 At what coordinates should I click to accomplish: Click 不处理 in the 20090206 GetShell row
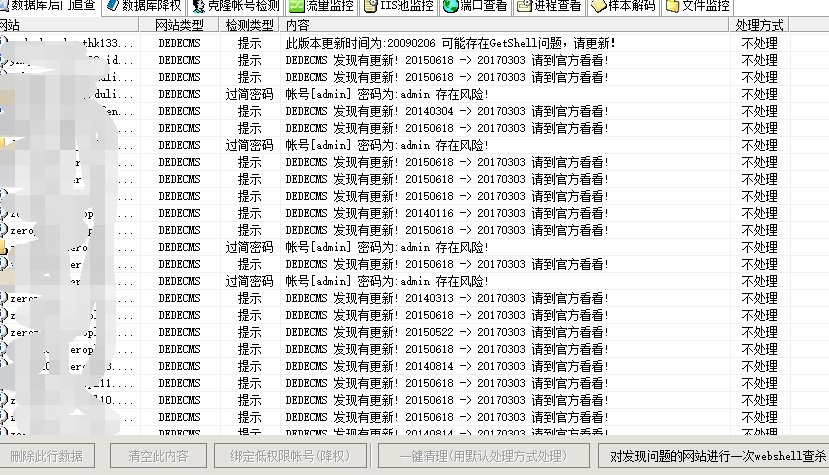[x=759, y=43]
